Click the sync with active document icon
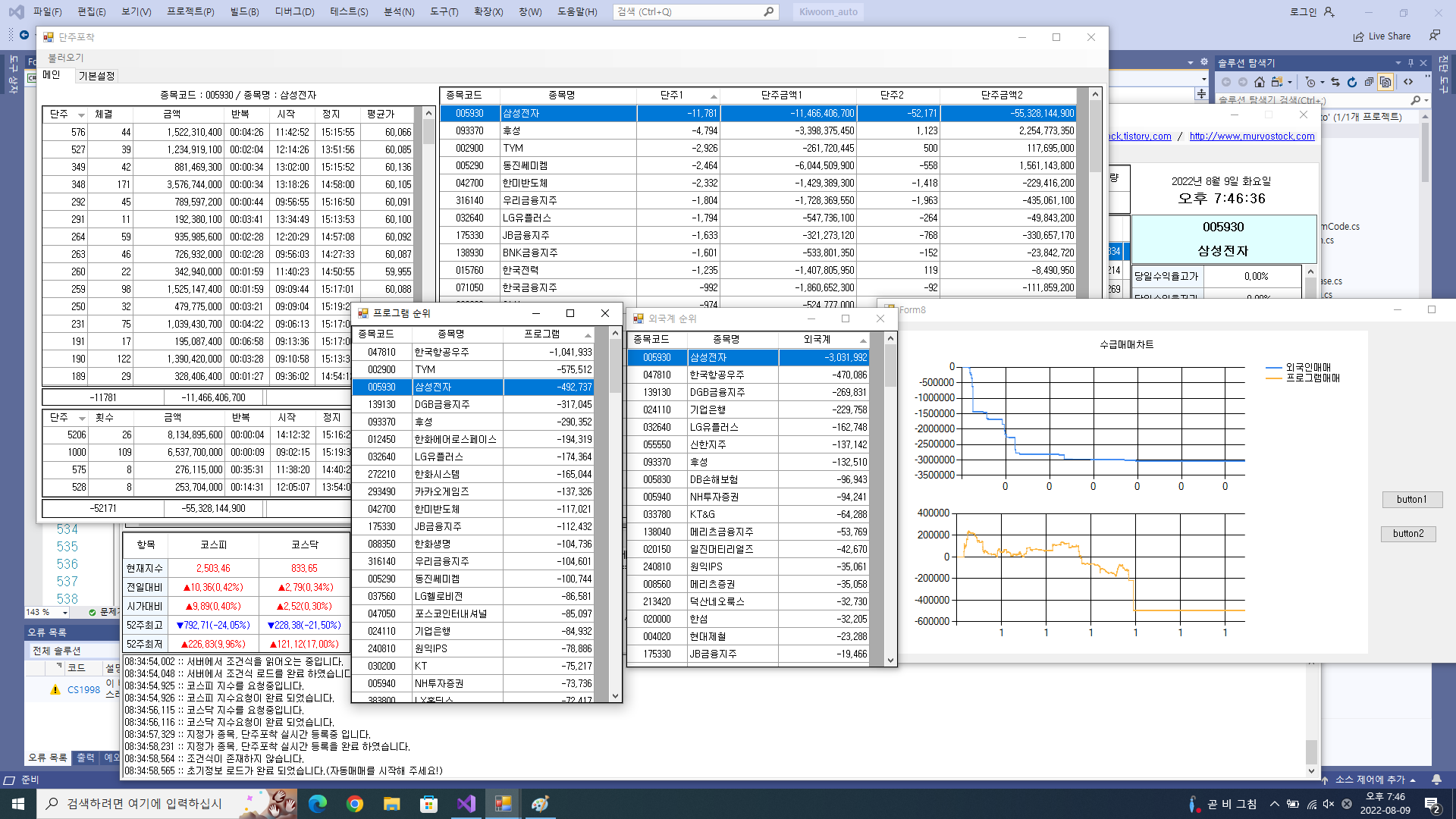This screenshot has height=819, width=1456. point(1335,82)
